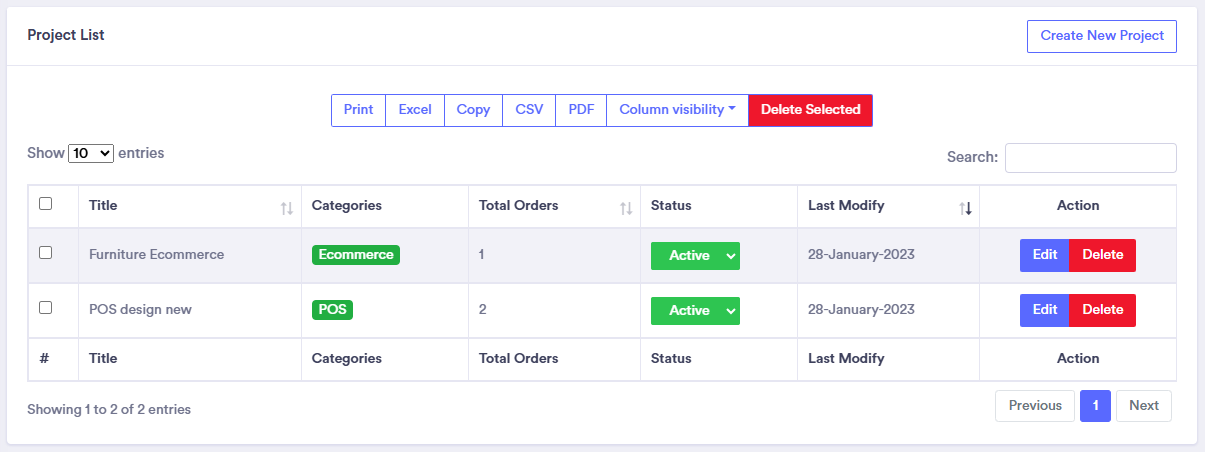Tick the select-all checkbox in header
Image resolution: width=1205 pixels, height=452 pixels.
45,204
